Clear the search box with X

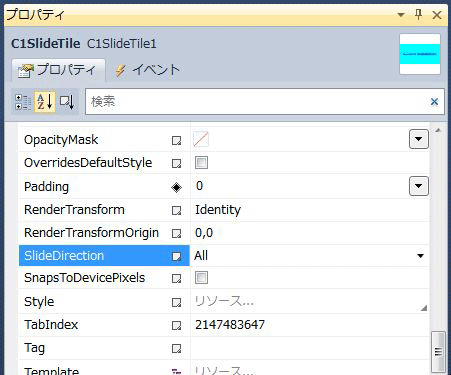(434, 102)
